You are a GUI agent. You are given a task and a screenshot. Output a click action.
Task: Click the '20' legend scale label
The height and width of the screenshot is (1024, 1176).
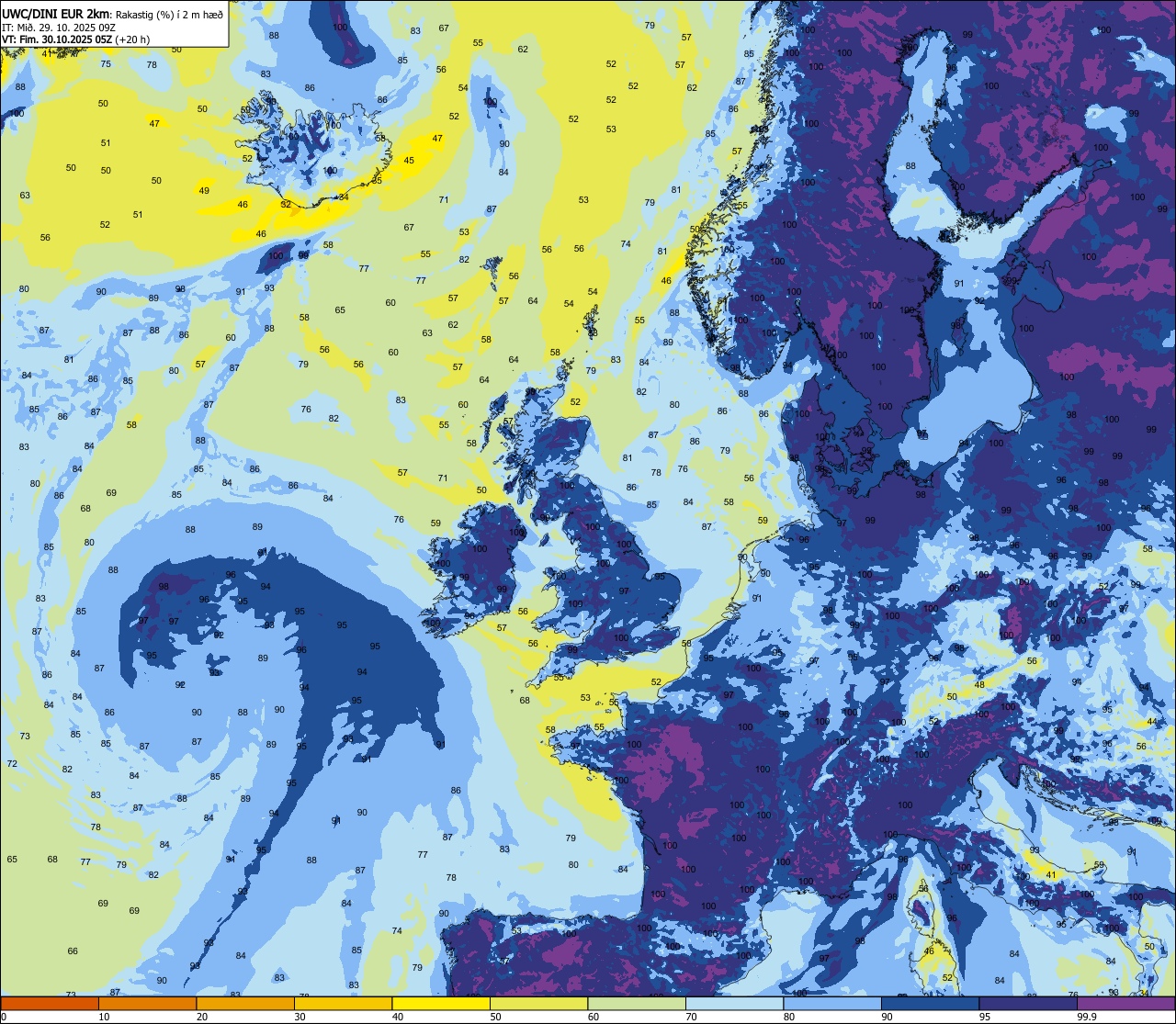(x=202, y=1017)
